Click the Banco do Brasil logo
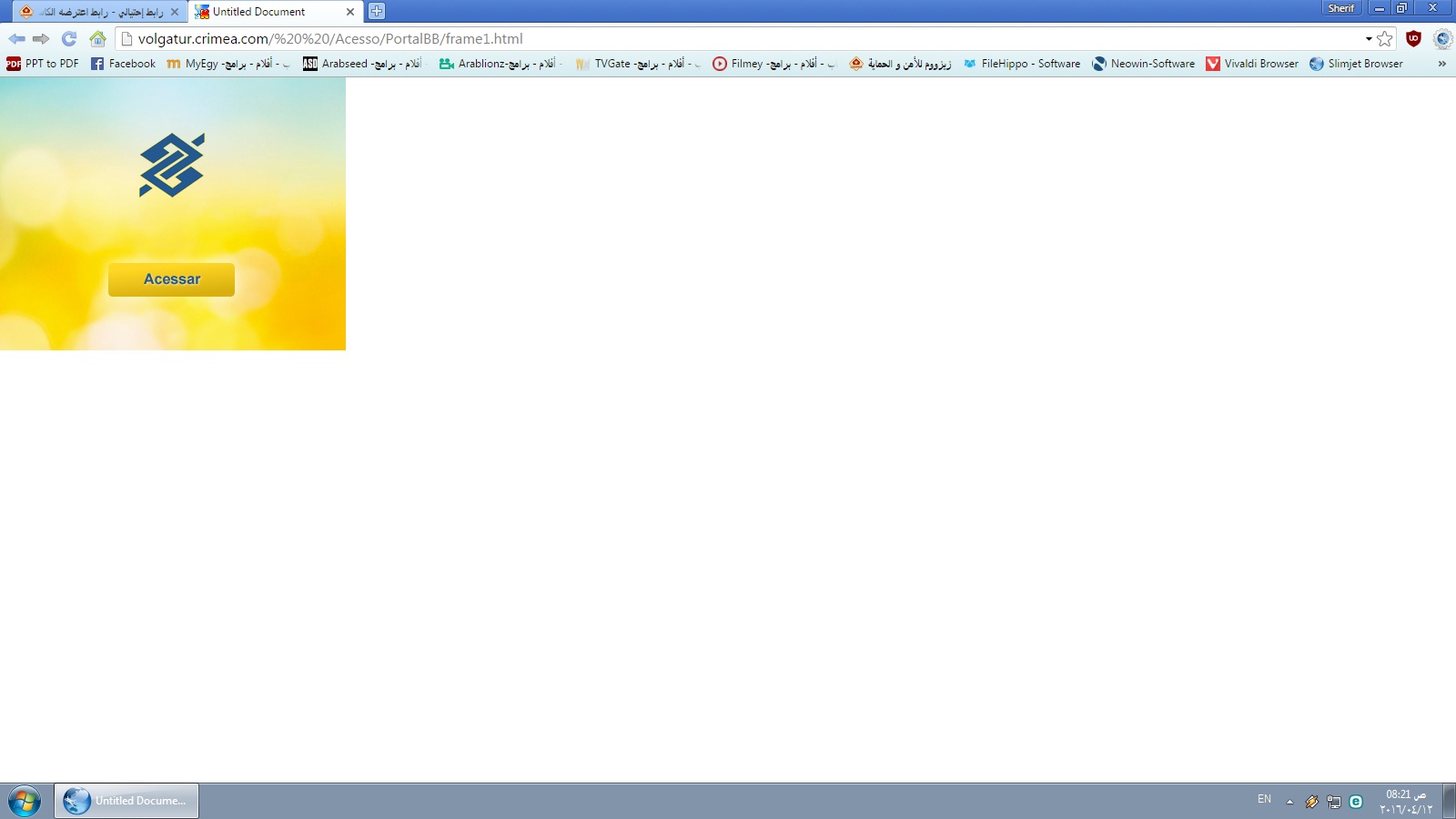This screenshot has height=819, width=1456. coord(172,165)
